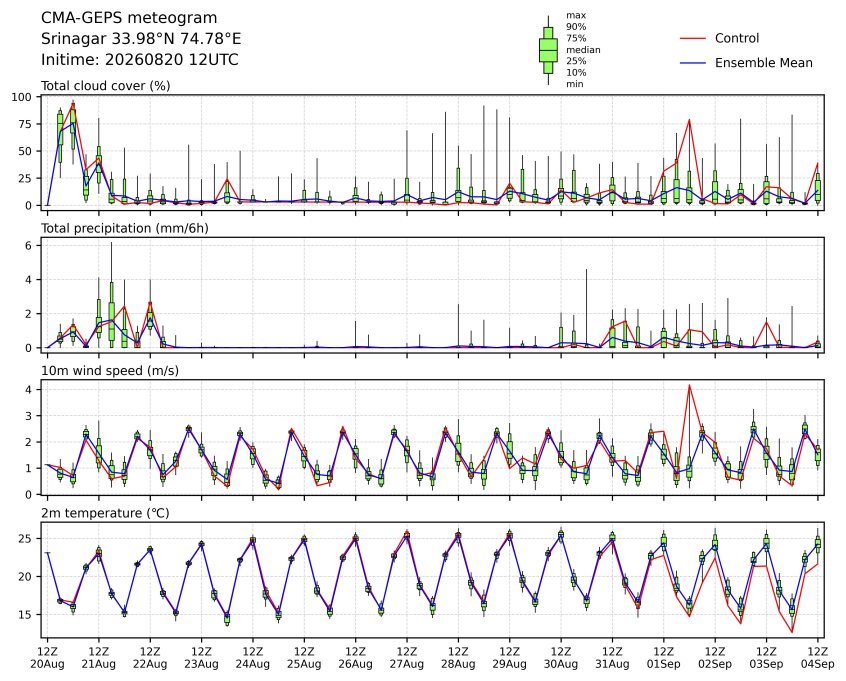Click the Total precipitation panel title
846x681 pixels.
coord(125,228)
